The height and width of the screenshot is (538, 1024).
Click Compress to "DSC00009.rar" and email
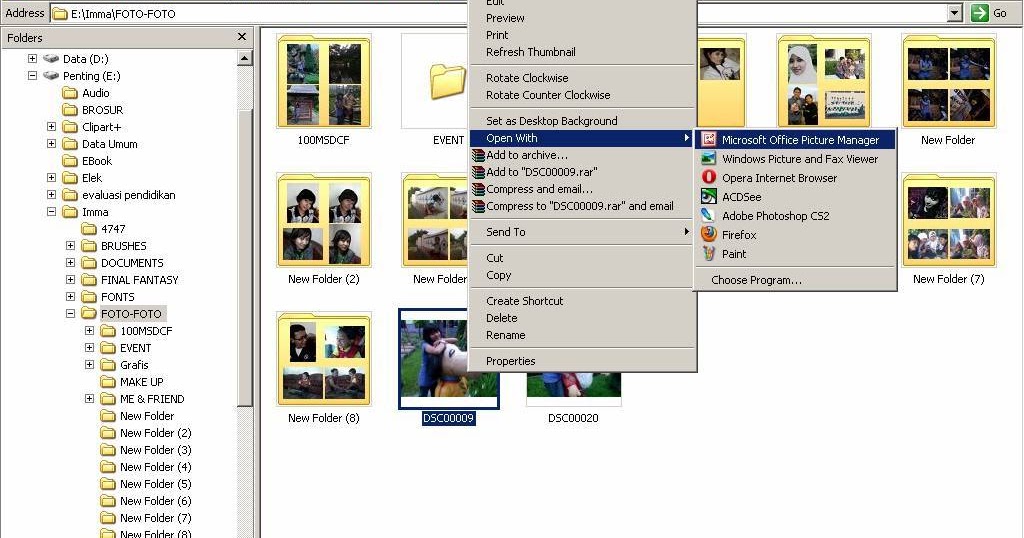pyautogui.click(x=581, y=206)
